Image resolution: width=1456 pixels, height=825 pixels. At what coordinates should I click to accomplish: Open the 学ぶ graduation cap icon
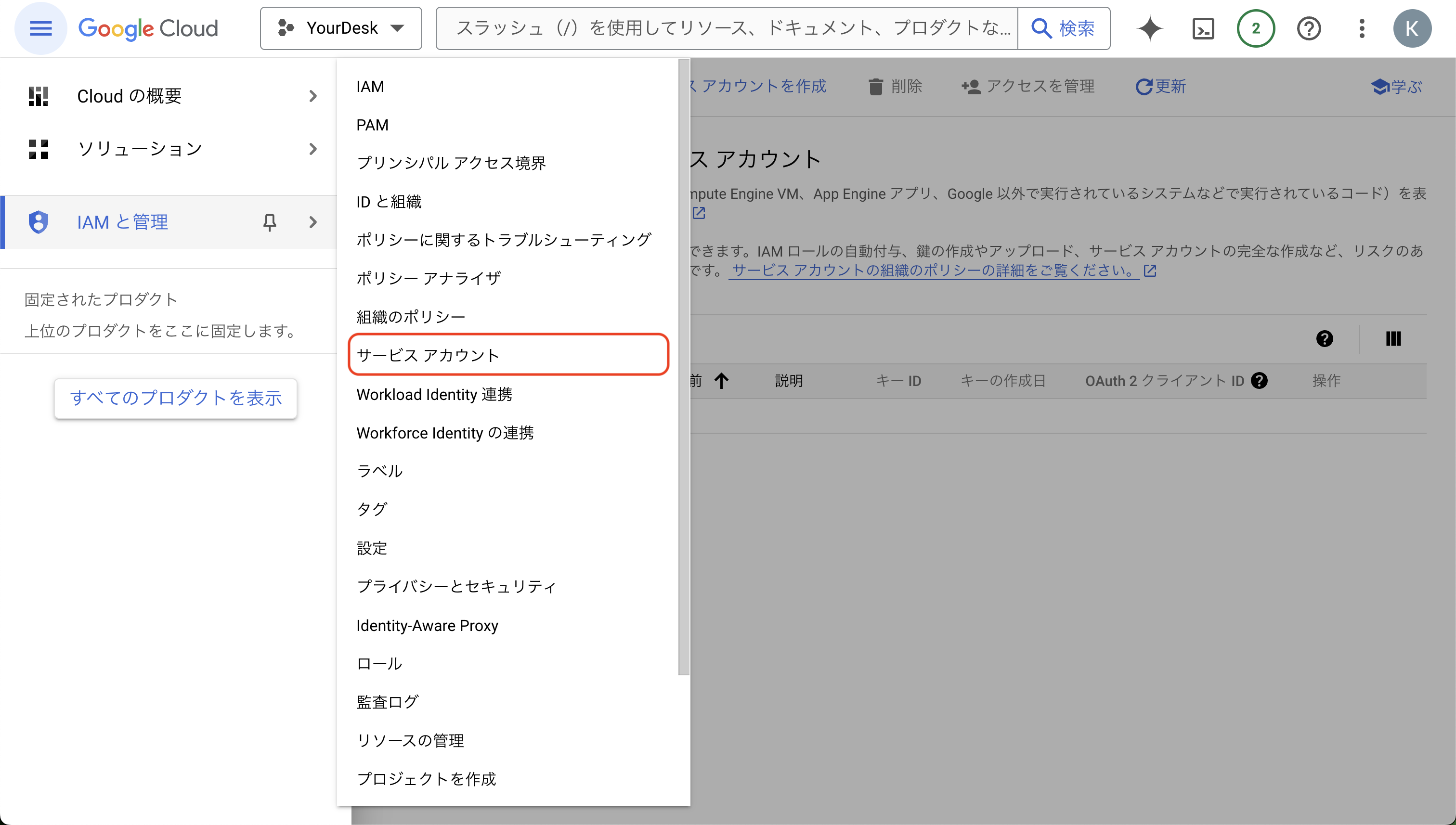pos(1379,86)
